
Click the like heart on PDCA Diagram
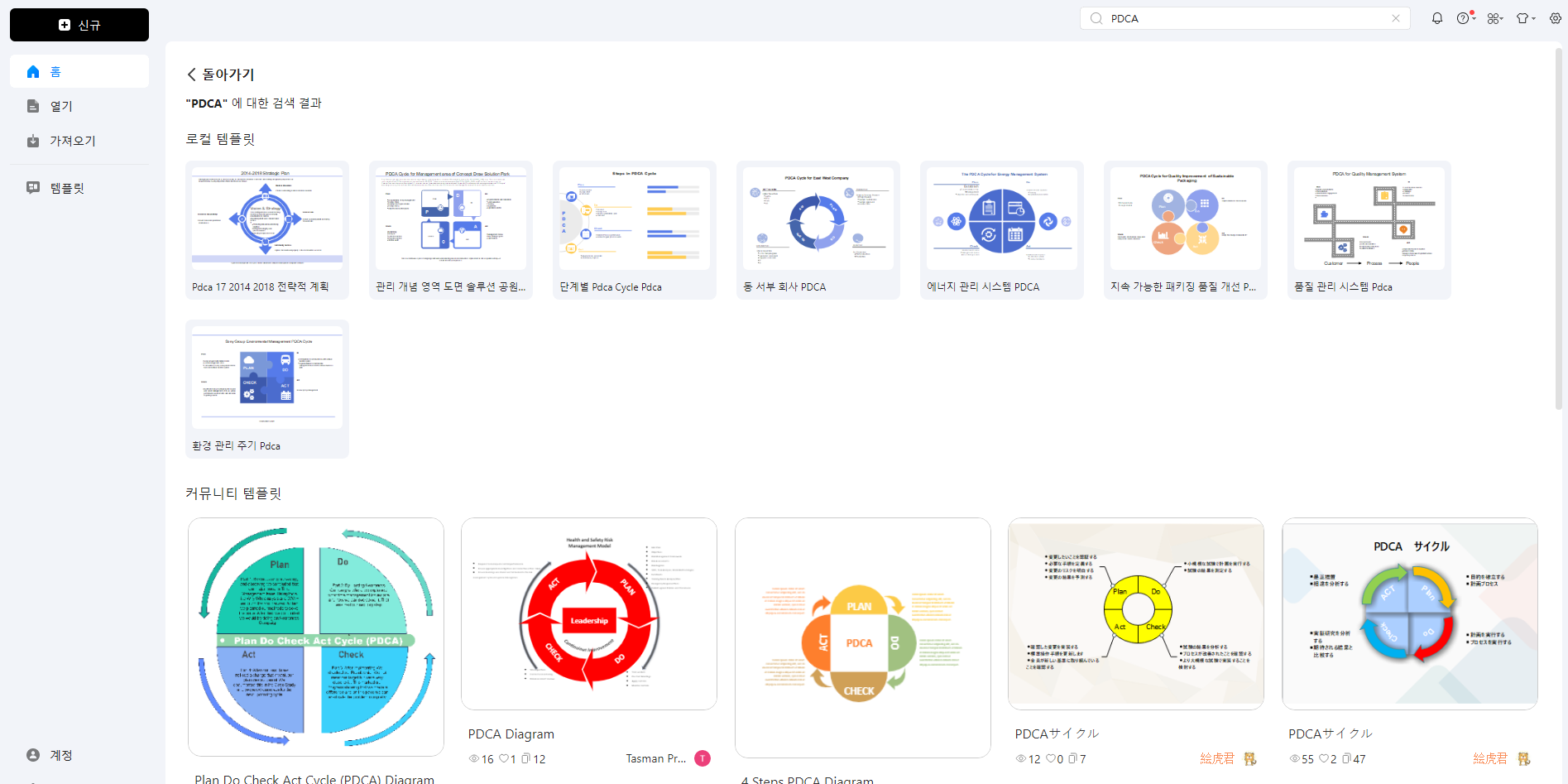point(503,758)
